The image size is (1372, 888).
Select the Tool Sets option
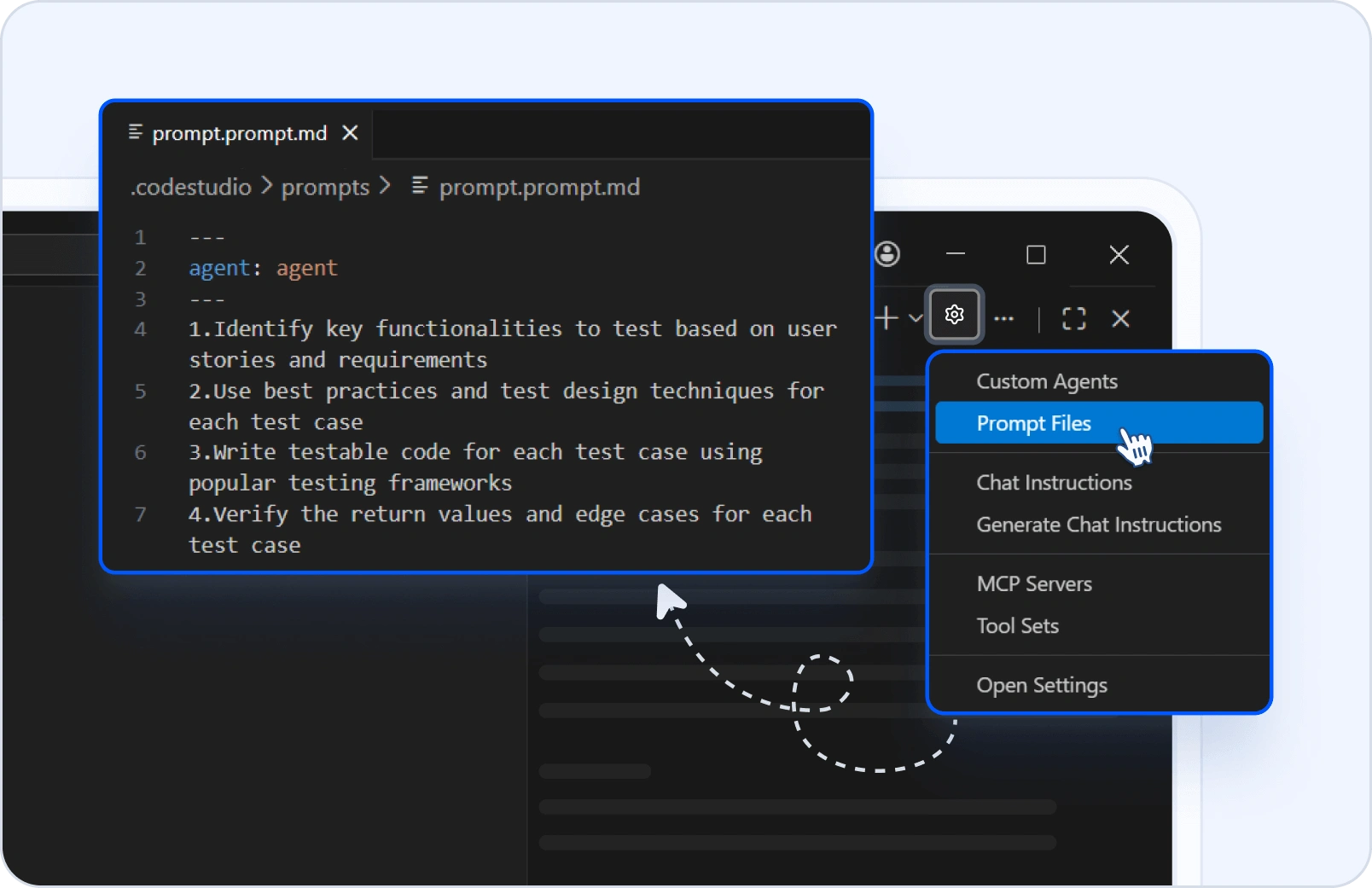click(x=1017, y=625)
